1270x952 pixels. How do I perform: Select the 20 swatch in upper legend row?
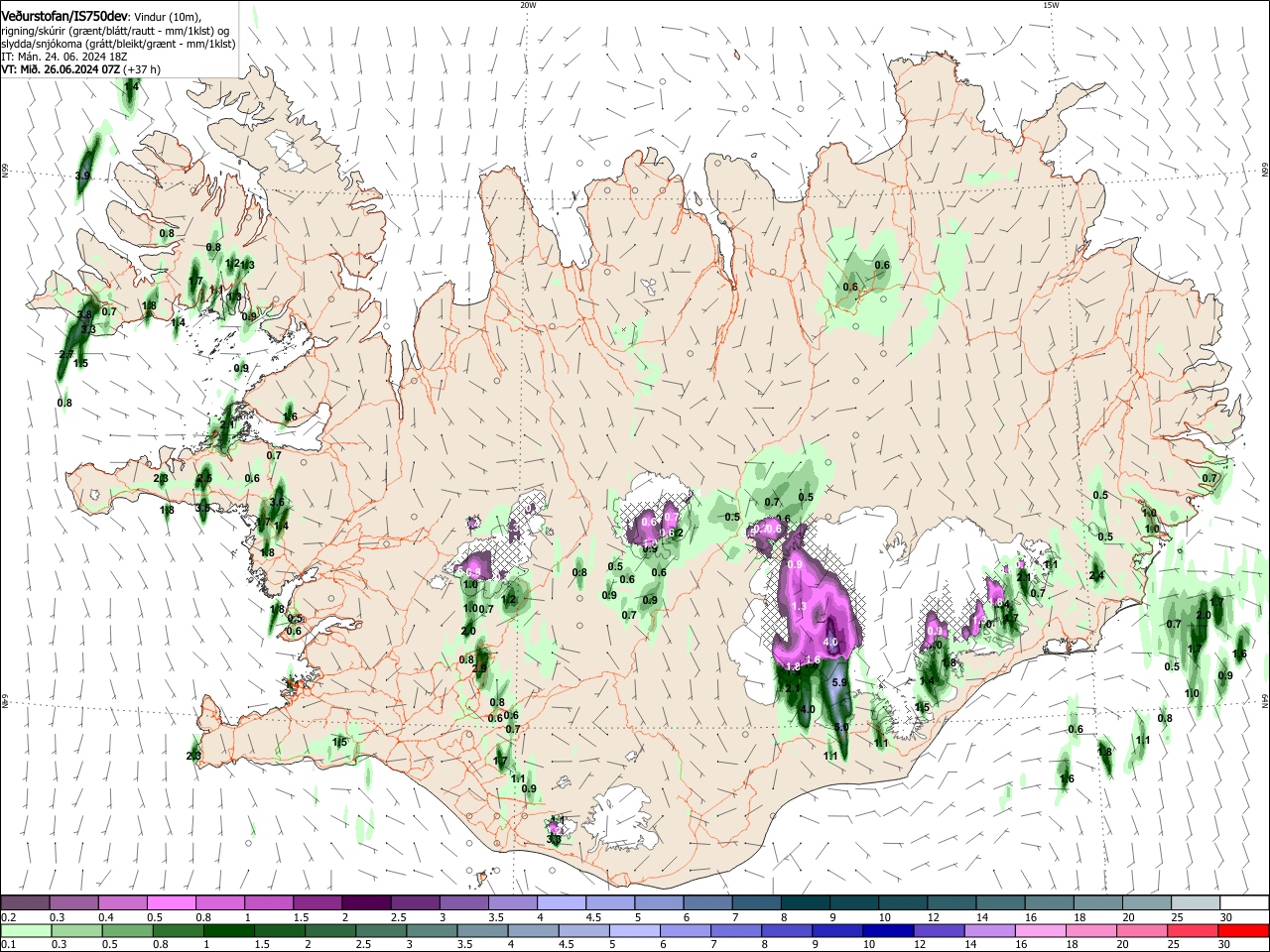coord(1146,903)
